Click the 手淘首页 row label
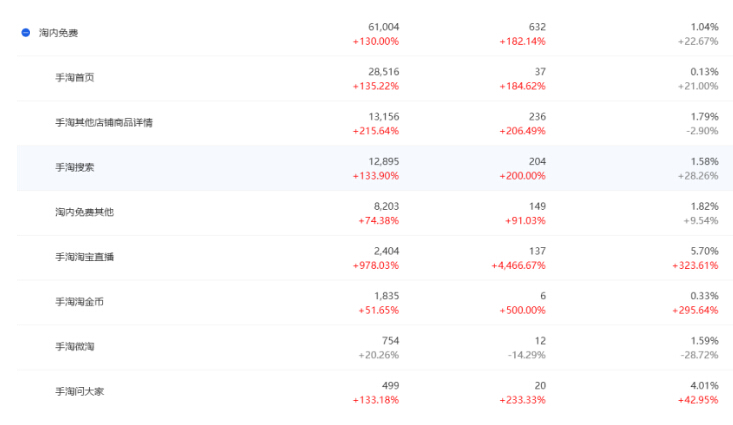This screenshot has height=425, width=733. point(74,77)
